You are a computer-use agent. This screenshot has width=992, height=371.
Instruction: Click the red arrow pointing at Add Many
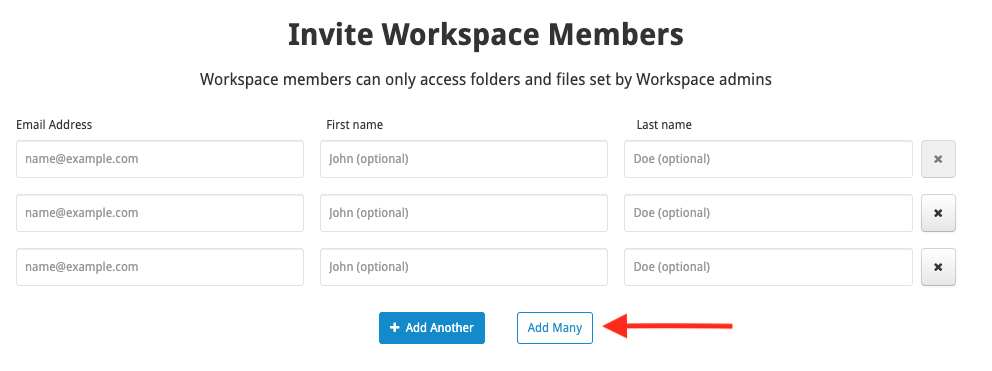[667, 327]
